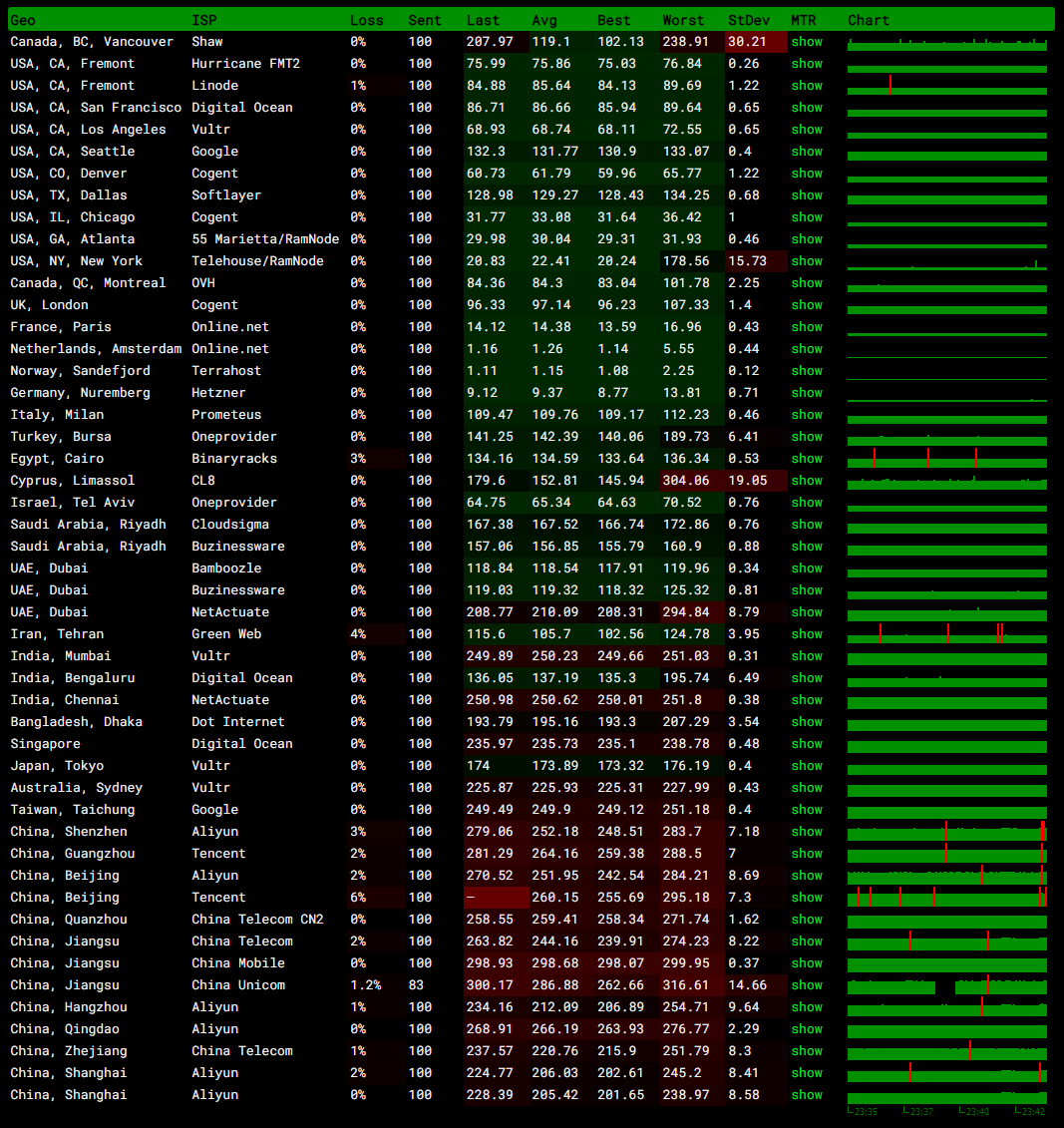Show MTR for Riyadh Buzinessware
Image resolution: width=1064 pixels, height=1128 pixels.
[807, 546]
